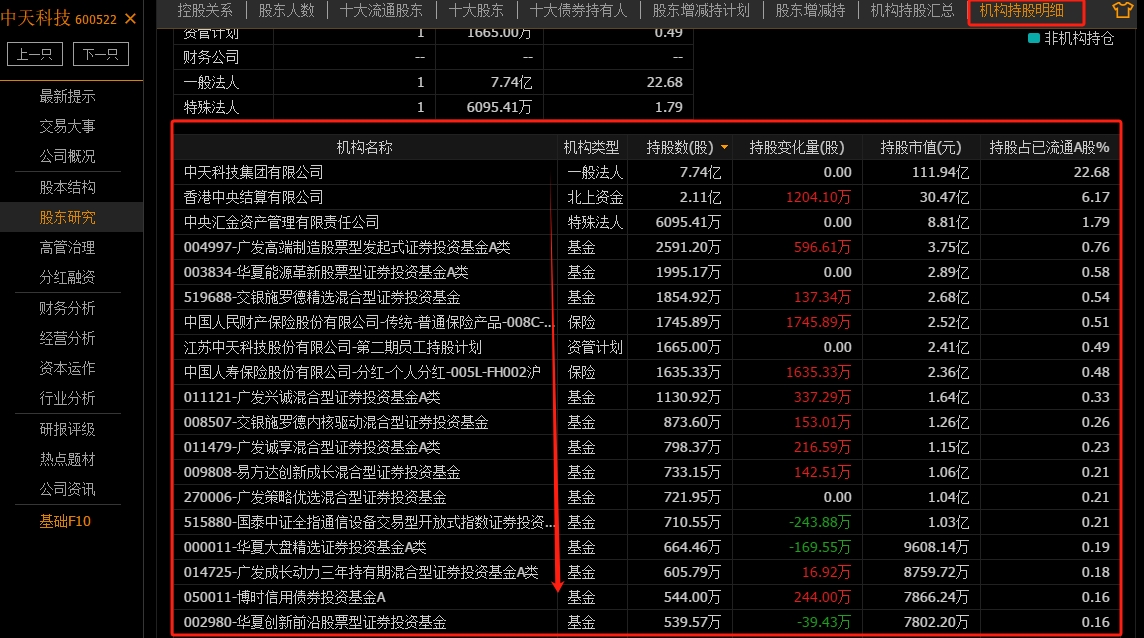Select fund 008507-交银施罗德内核驱动 row
1144x638 pixels.
pyautogui.click(x=646, y=422)
